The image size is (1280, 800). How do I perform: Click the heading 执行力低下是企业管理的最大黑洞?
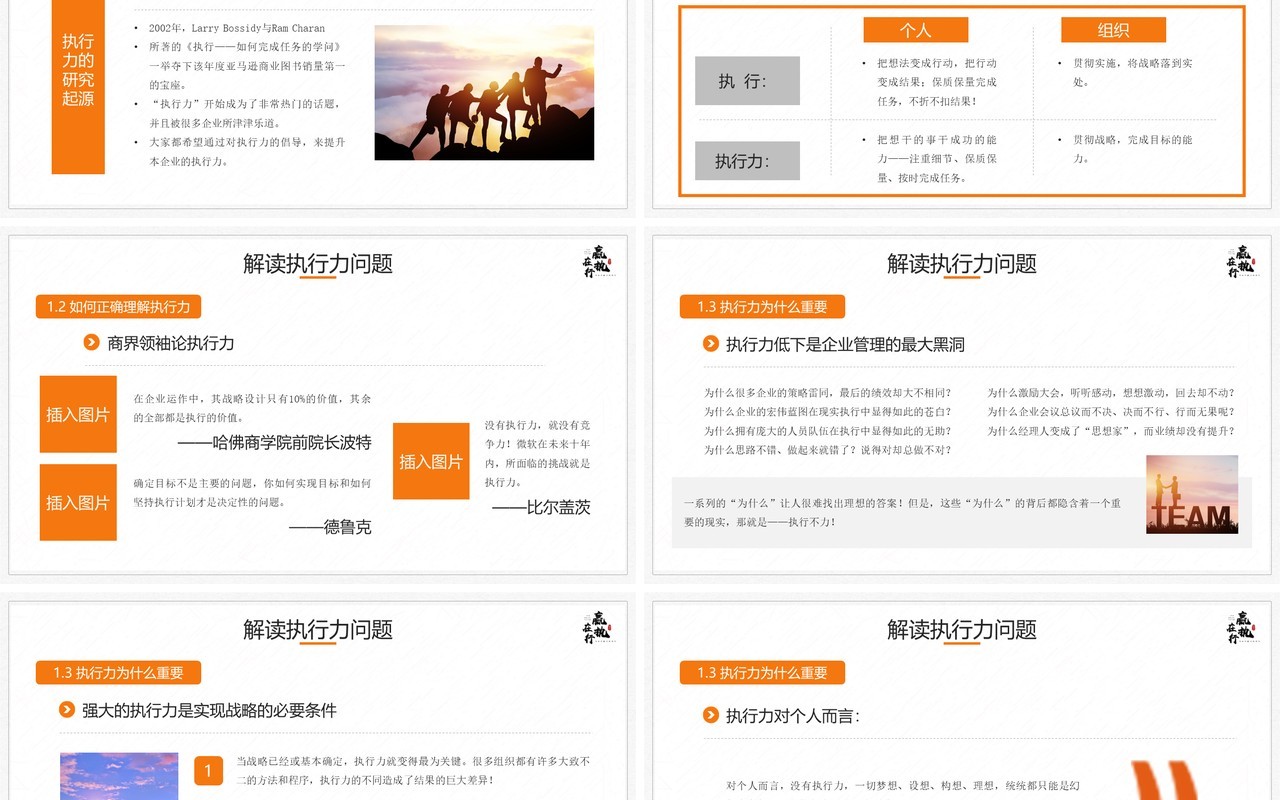tap(845, 344)
